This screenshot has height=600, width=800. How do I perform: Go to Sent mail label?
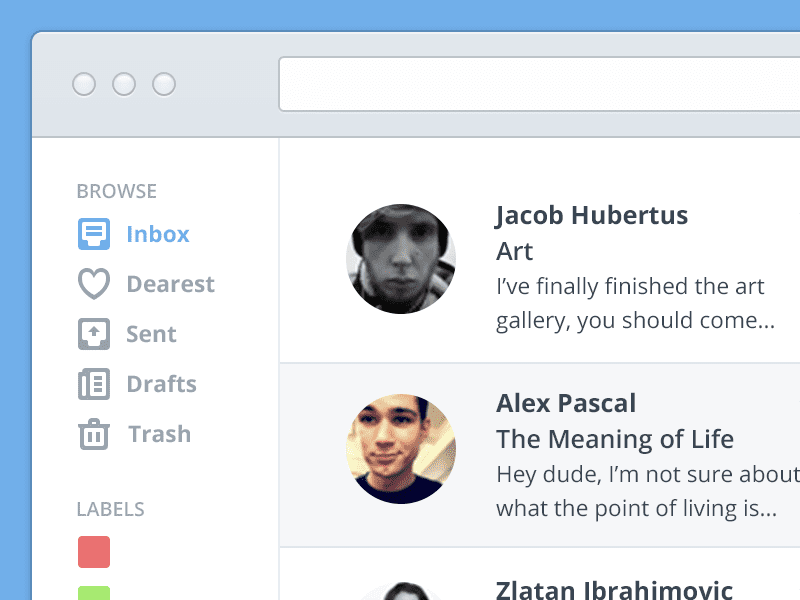(152, 334)
